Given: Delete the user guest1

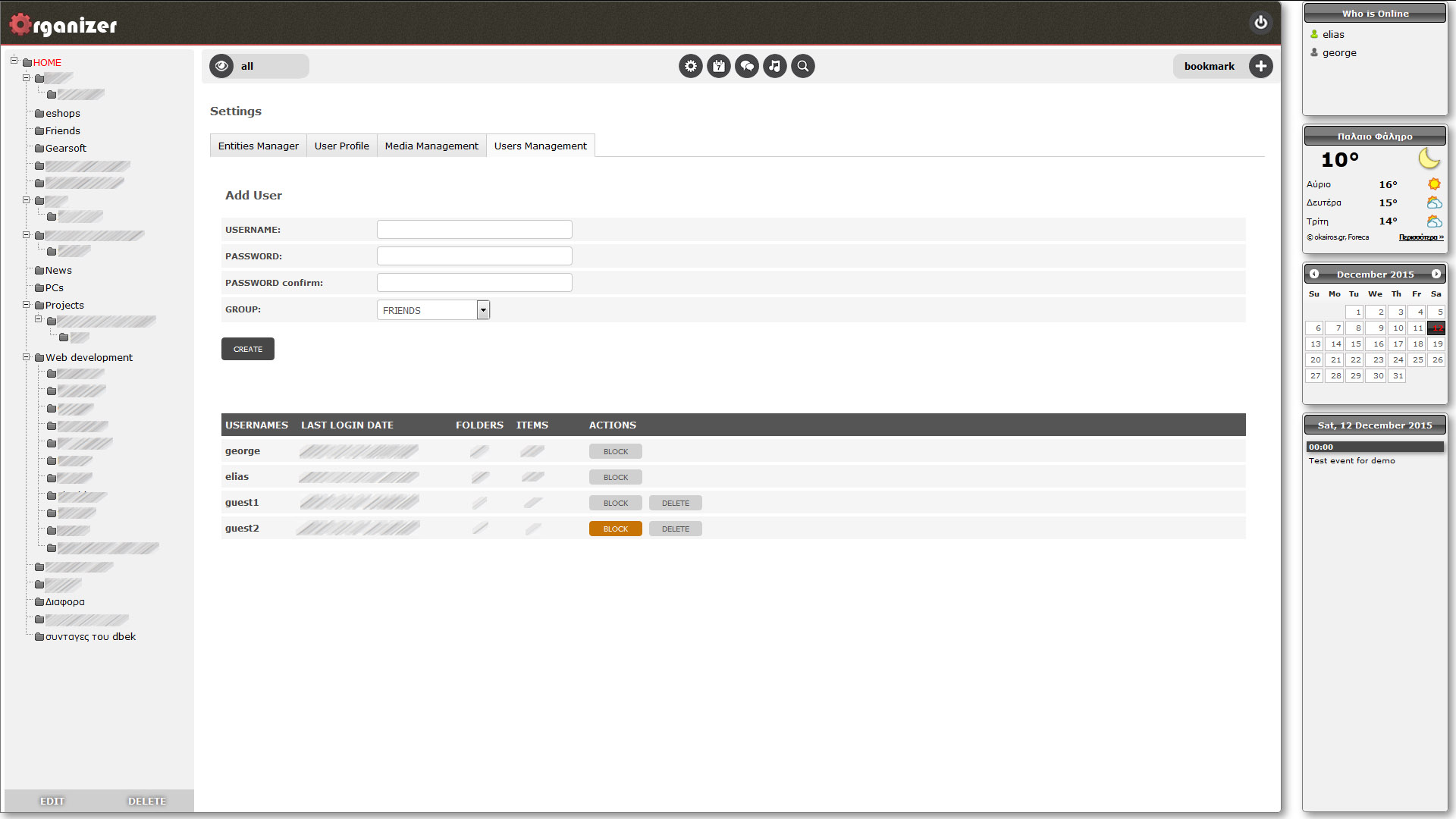Looking at the screenshot, I should coord(675,503).
